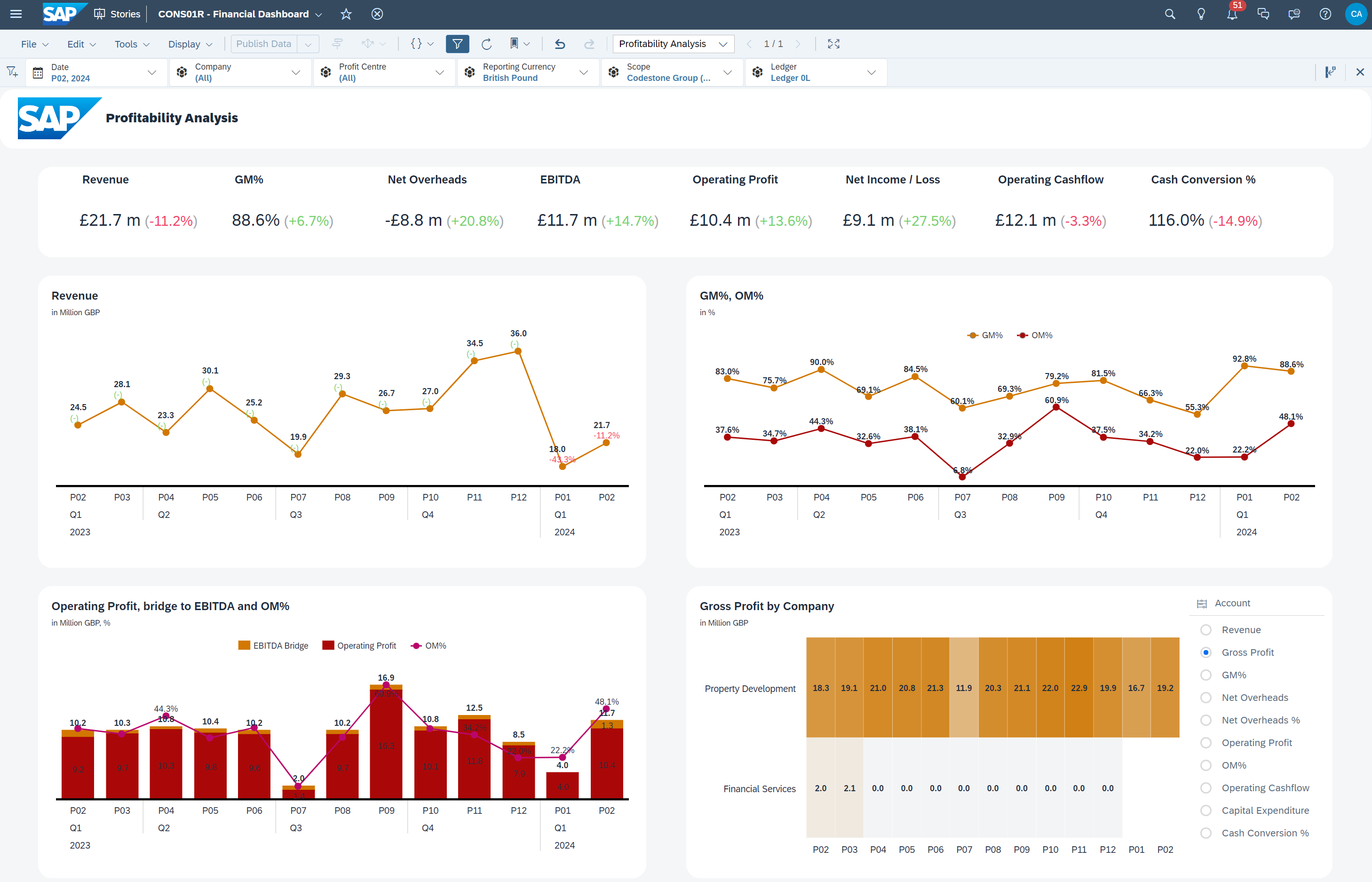
Task: Open the Edit menu
Action: (81, 44)
